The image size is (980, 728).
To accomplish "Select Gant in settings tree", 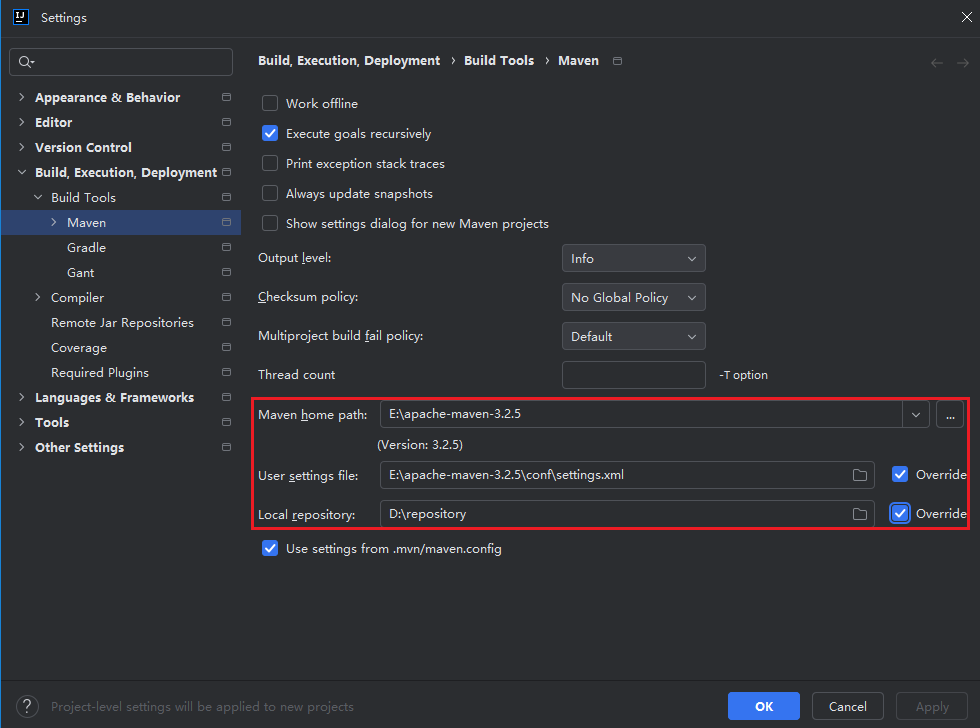I will point(81,272).
